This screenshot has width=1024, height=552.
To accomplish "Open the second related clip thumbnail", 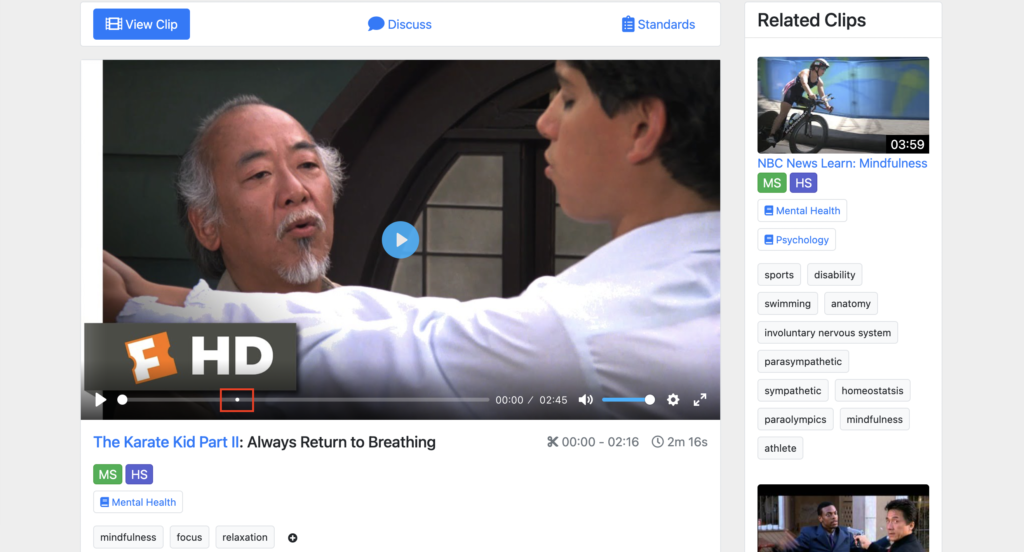I will [843, 518].
